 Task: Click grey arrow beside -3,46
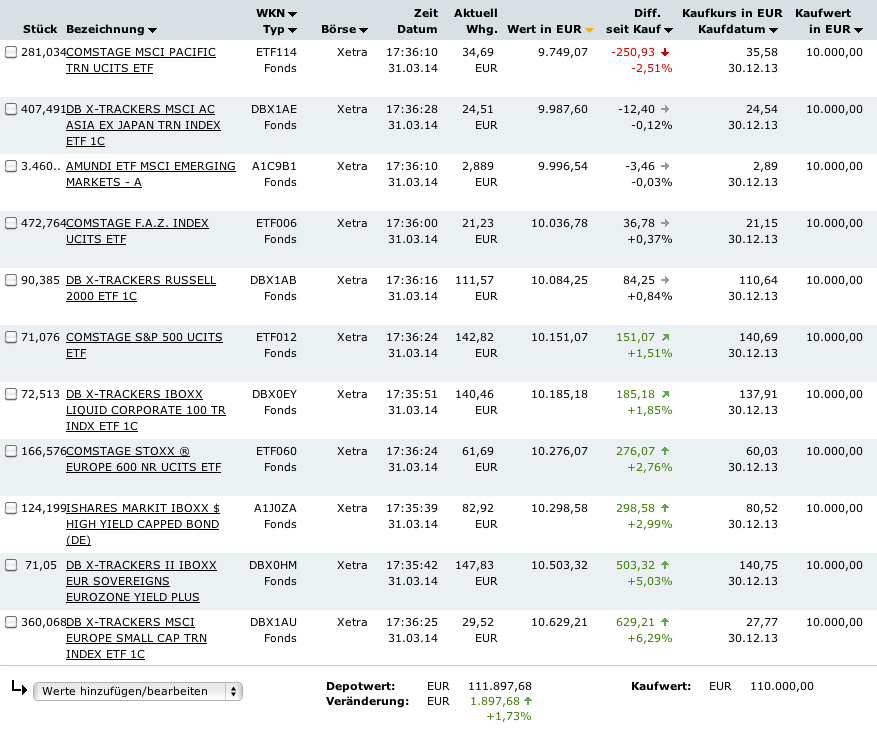pos(665,166)
